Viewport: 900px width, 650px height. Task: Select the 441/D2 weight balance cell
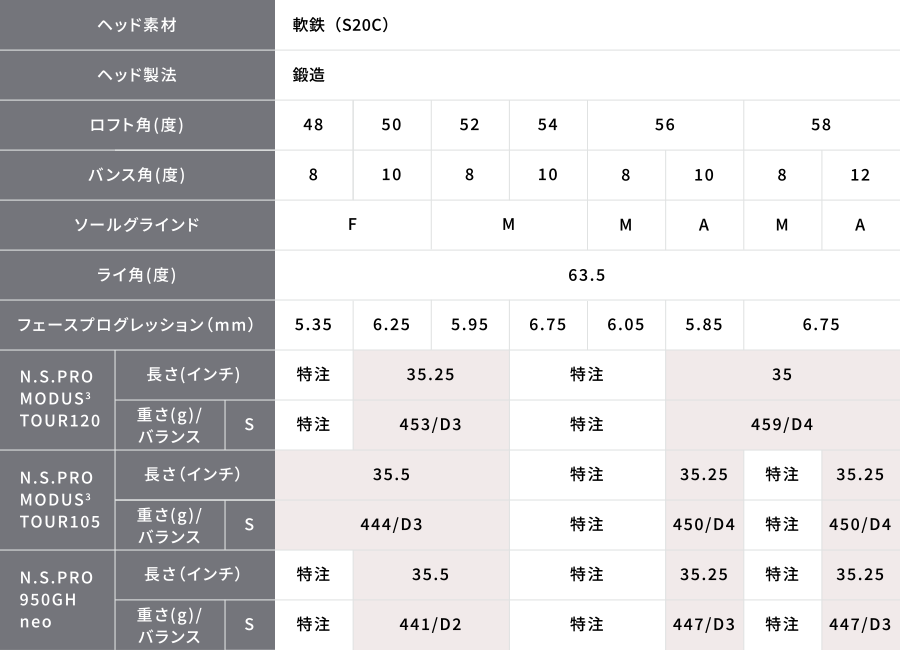pyautogui.click(x=431, y=624)
